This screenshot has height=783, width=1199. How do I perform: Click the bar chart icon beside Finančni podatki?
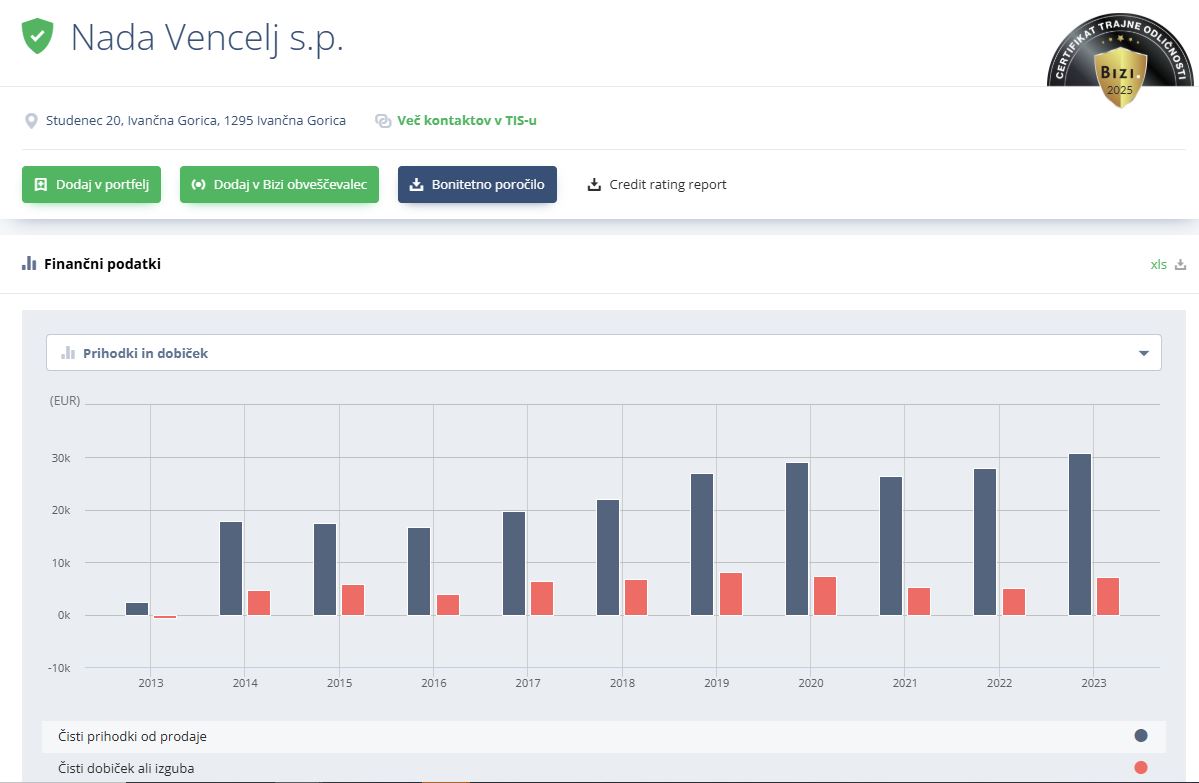29,264
